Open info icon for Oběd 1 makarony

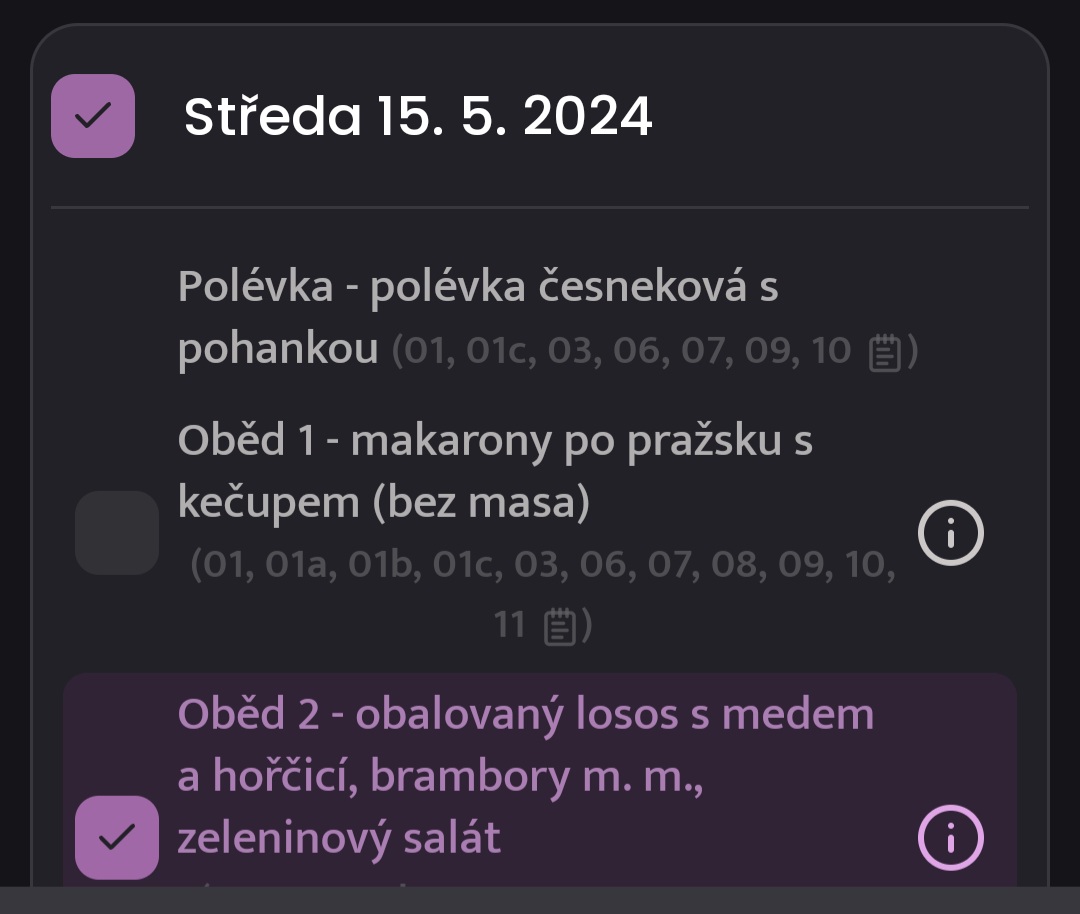[x=951, y=532]
